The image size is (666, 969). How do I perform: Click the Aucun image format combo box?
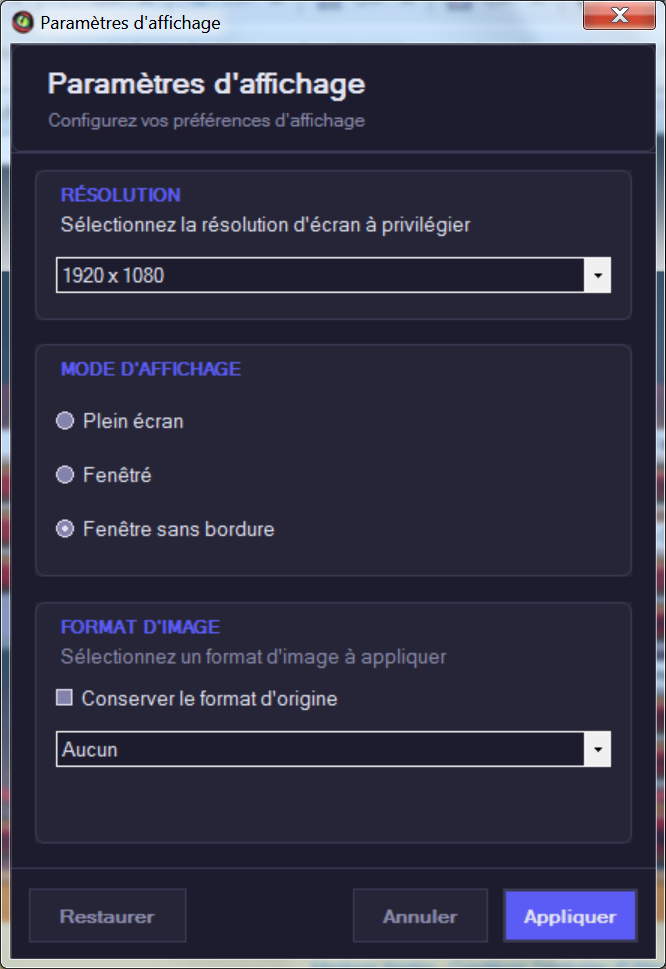[x=333, y=749]
